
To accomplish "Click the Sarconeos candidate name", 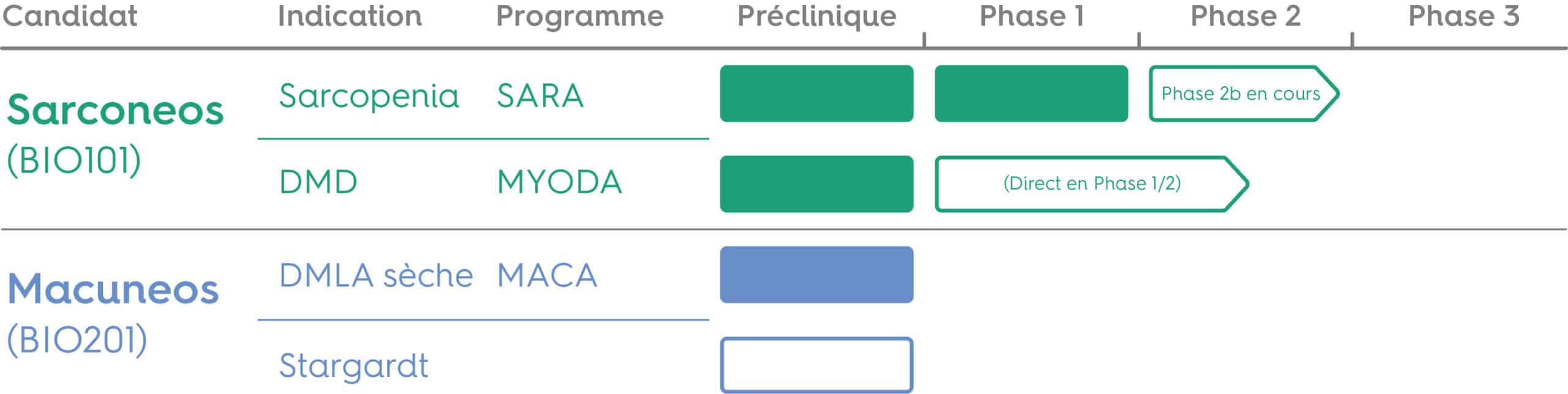I will pyautogui.click(x=115, y=110).
